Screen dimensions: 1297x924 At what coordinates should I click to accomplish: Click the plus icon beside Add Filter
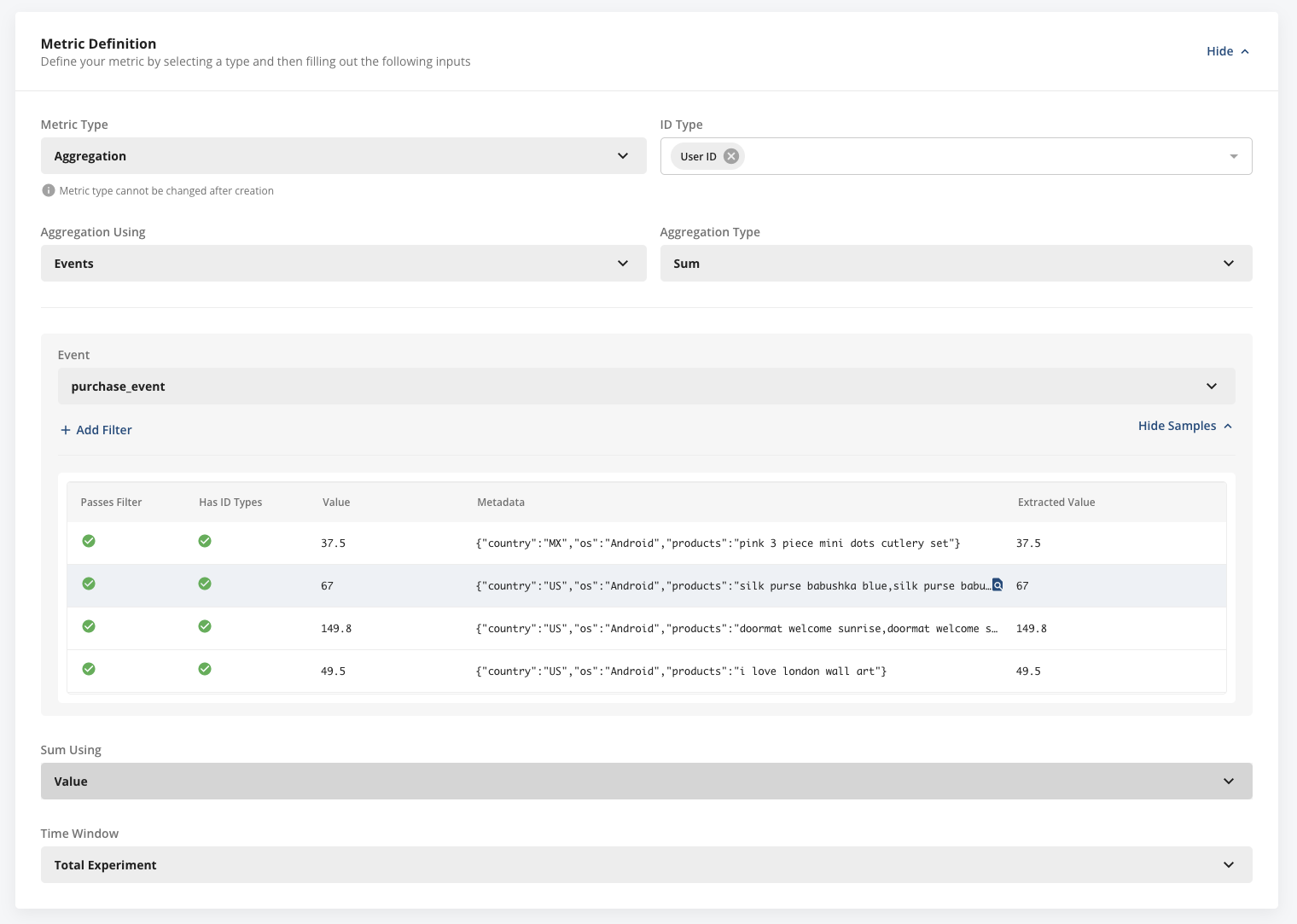tap(66, 429)
